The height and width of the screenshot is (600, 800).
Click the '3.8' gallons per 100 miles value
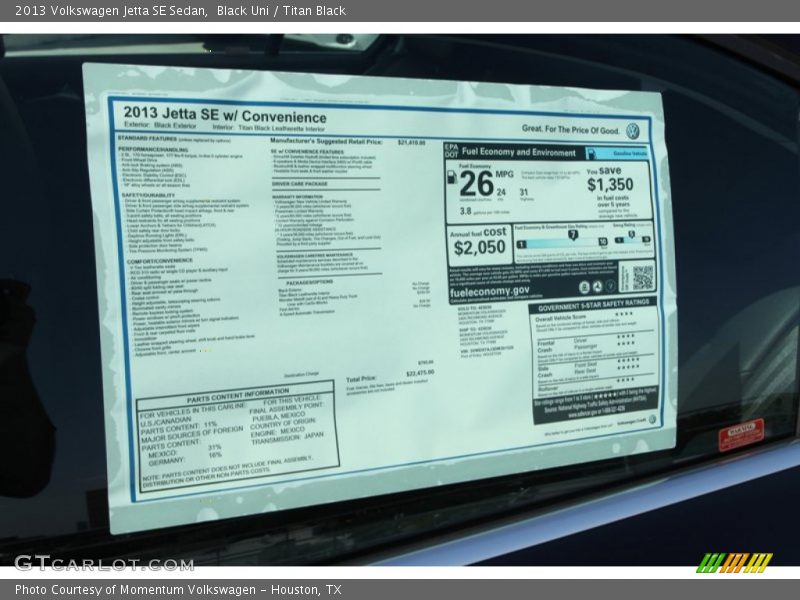click(465, 211)
